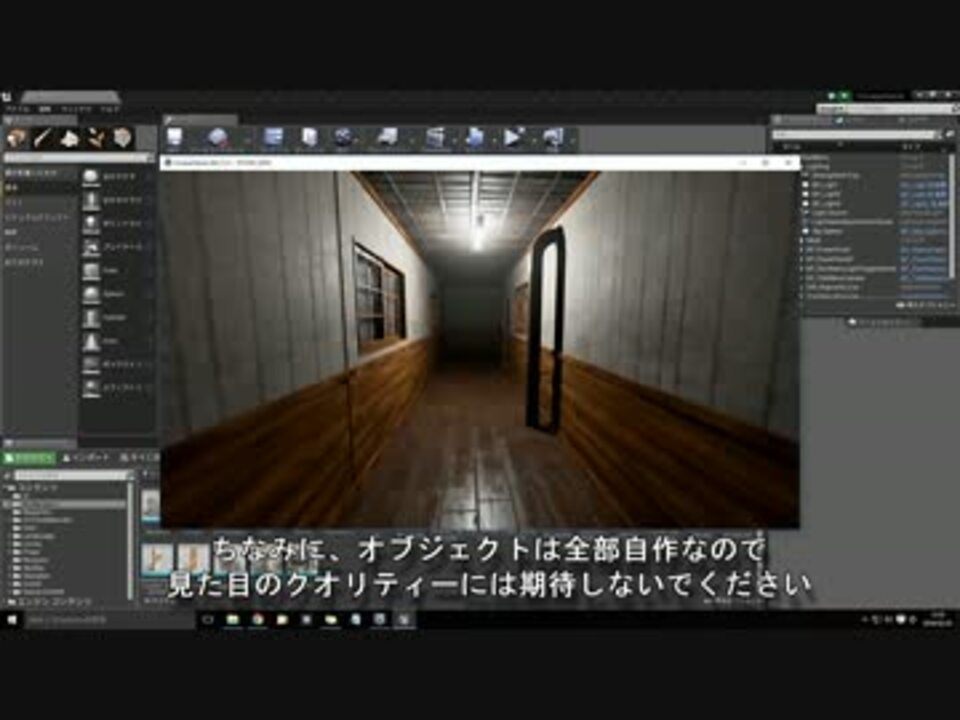Select the ビジュアルエフェクト placement category

[38, 217]
